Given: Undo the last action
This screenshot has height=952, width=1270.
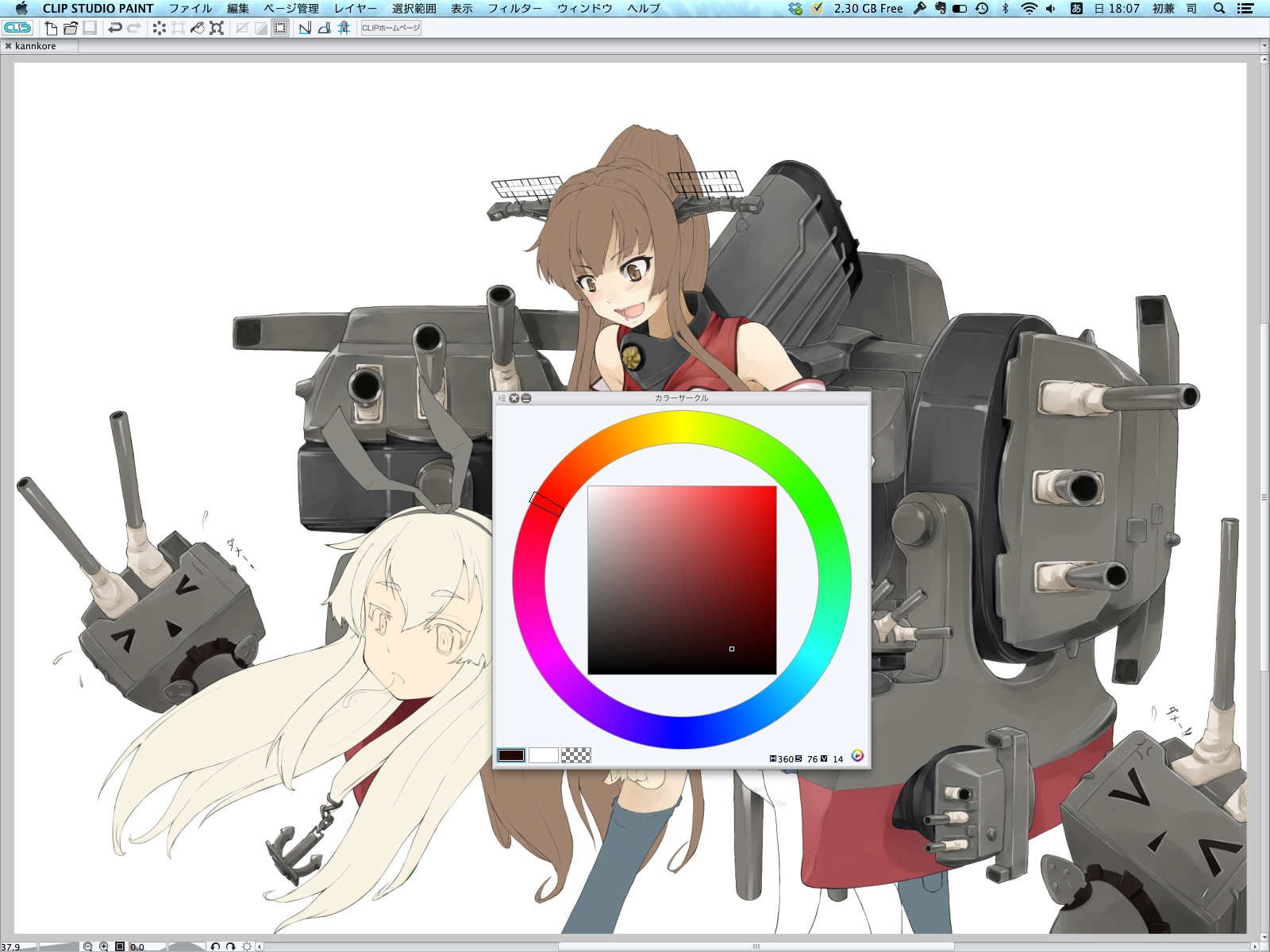Looking at the screenshot, I should click(x=115, y=28).
